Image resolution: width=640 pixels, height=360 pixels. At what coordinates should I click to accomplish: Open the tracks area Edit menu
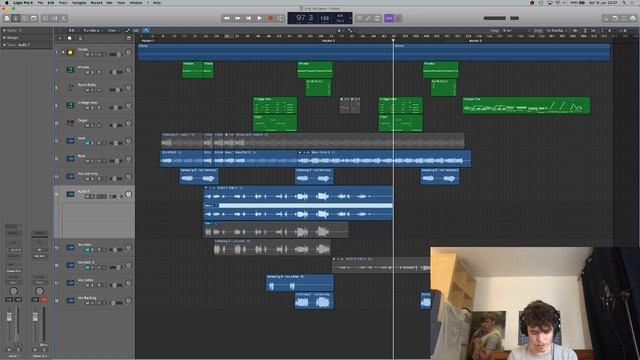tap(72, 31)
